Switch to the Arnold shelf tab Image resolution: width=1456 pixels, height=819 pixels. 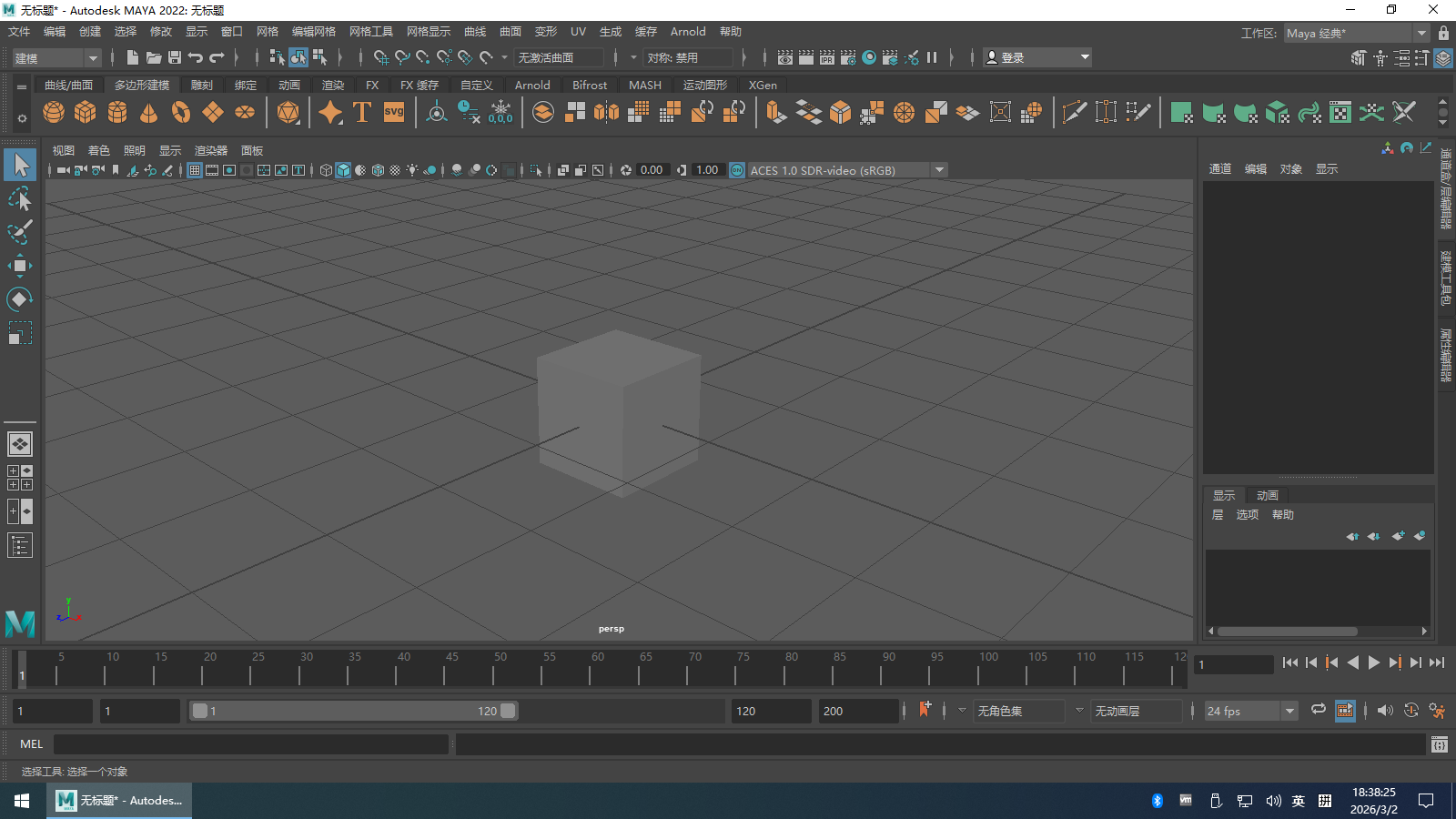tap(532, 85)
